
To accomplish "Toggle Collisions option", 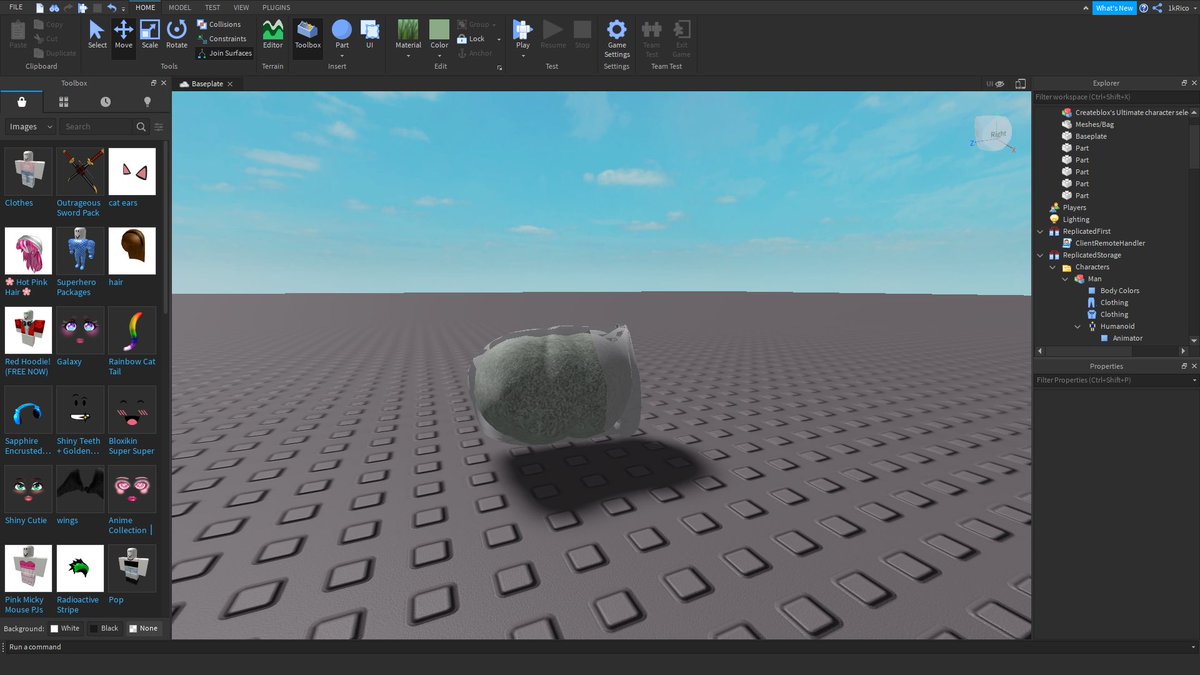I will click(x=219, y=24).
